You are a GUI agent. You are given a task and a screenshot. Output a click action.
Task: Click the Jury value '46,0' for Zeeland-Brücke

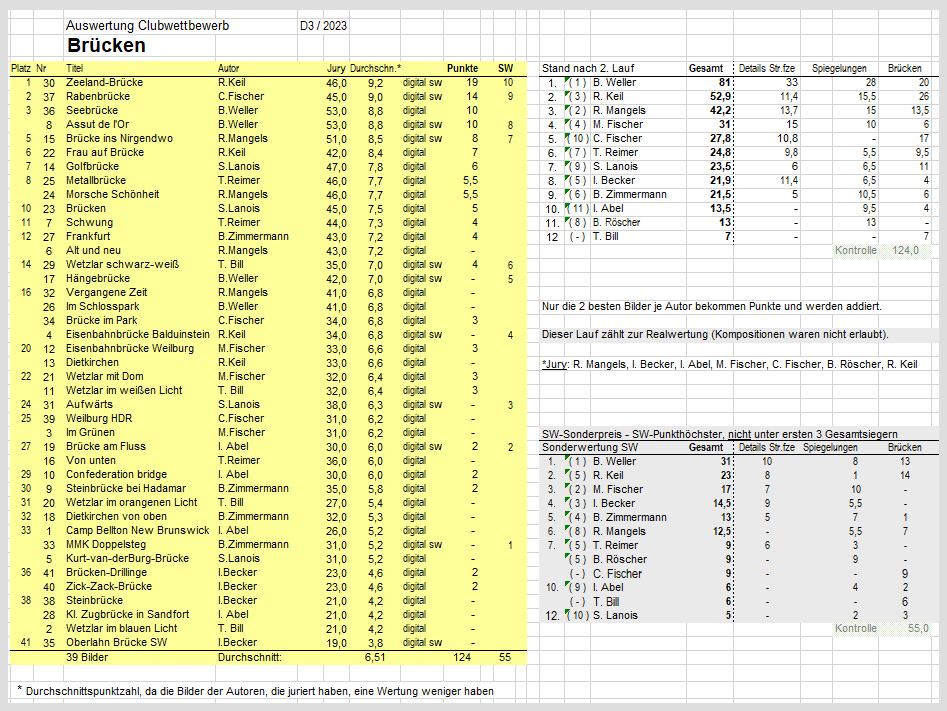[x=336, y=83]
